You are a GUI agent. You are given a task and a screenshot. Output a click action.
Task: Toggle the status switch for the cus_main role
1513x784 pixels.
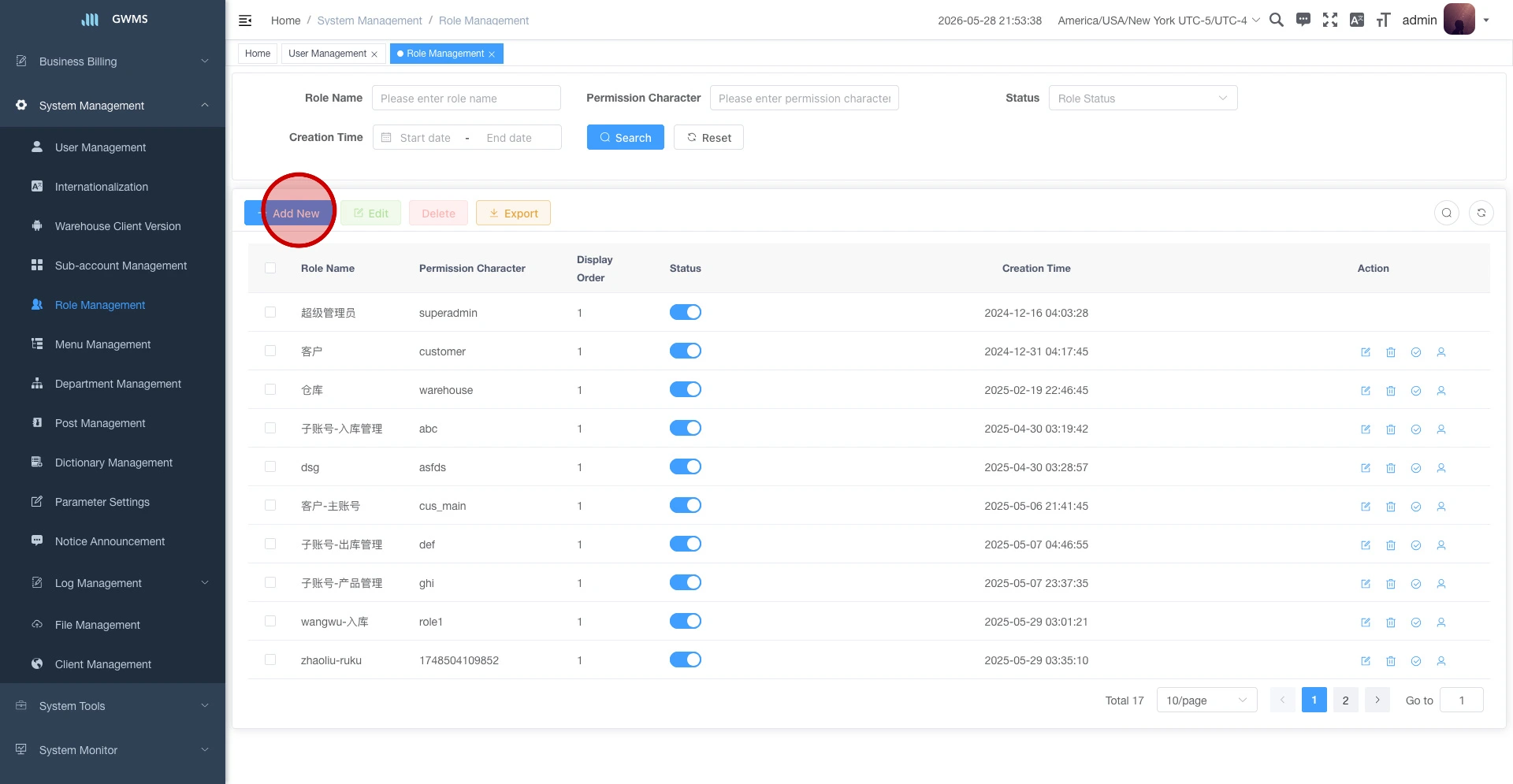point(686,505)
